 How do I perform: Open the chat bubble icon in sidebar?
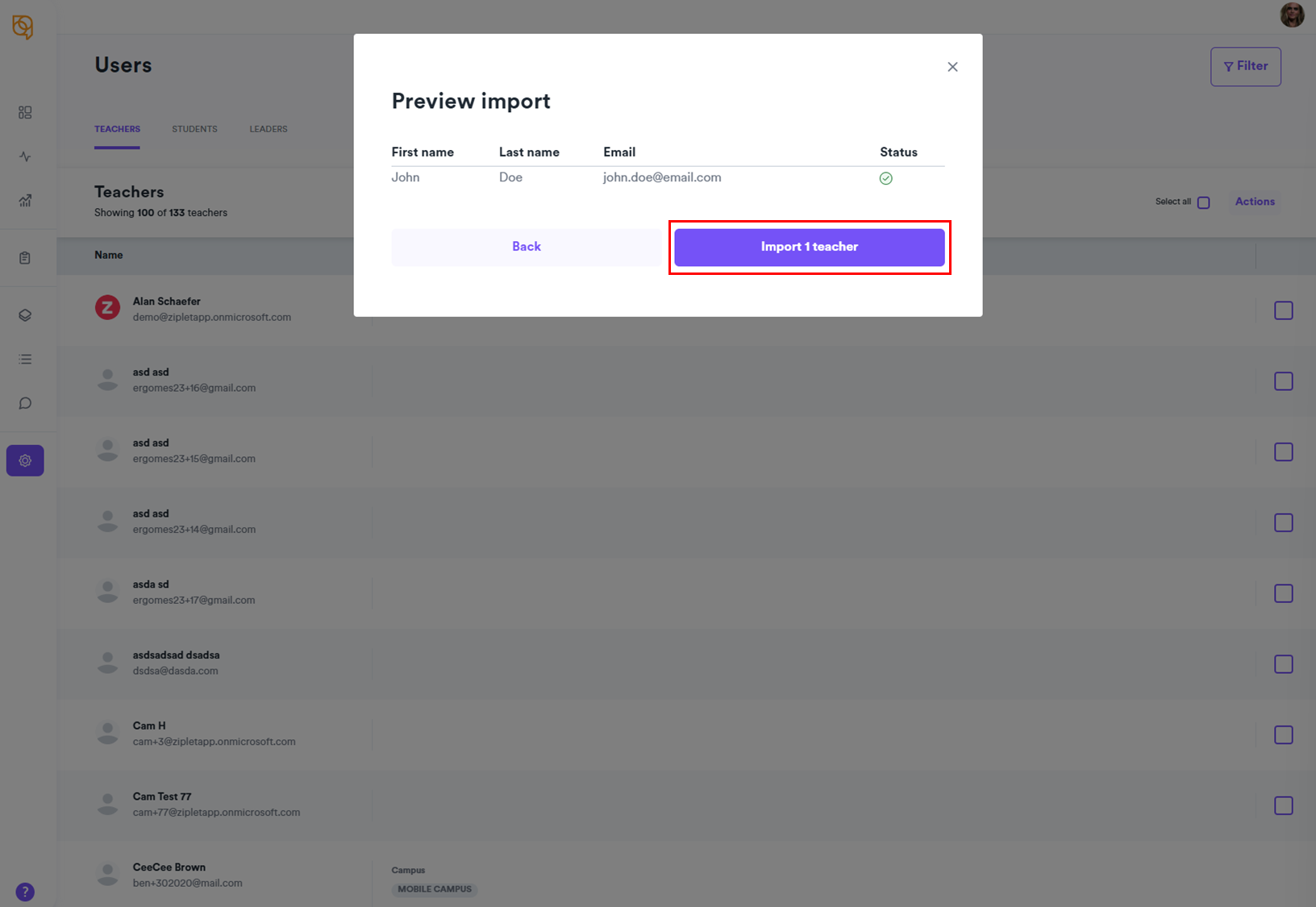point(25,403)
